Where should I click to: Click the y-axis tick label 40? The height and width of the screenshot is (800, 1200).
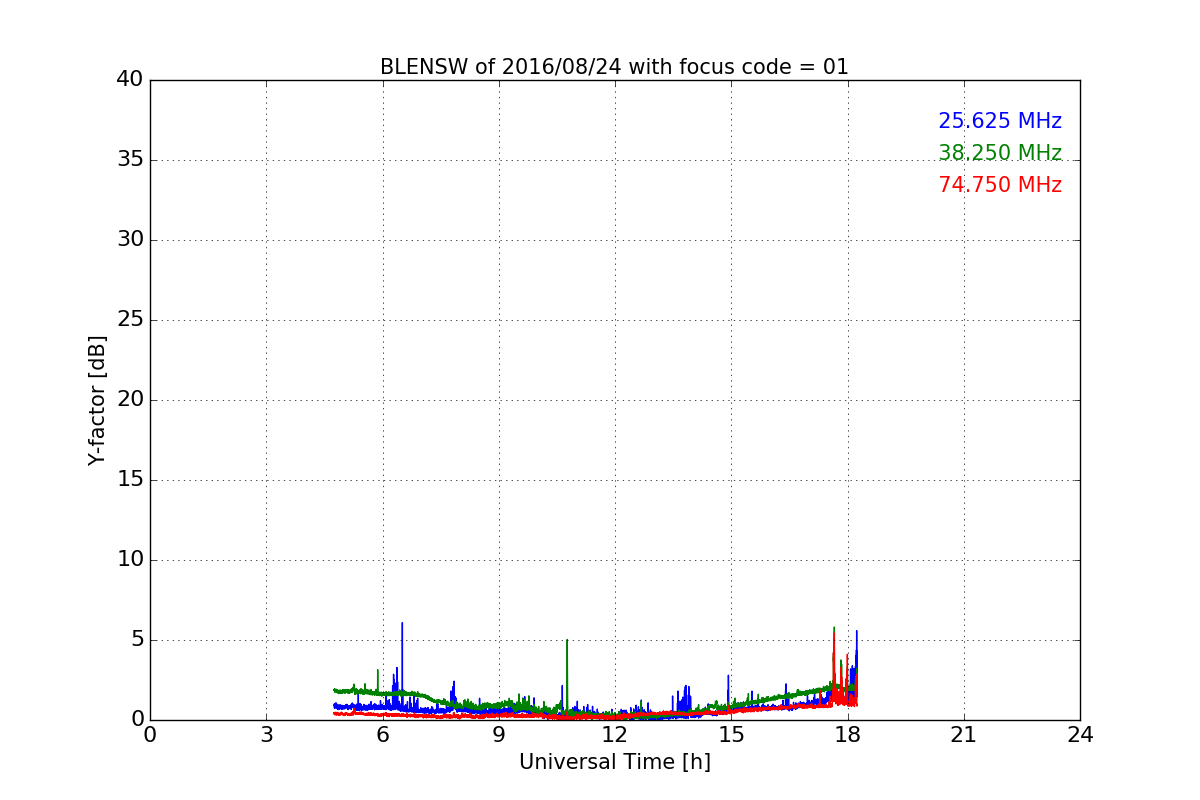click(x=130, y=80)
